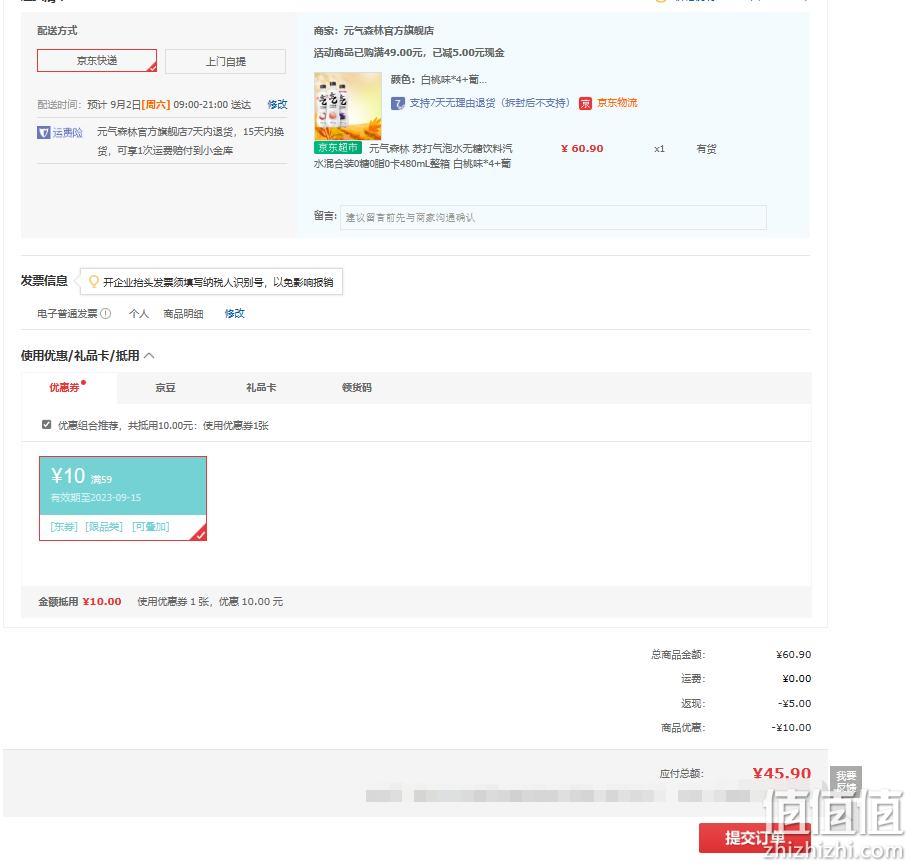Click the 金额抵用 ¥10.00 value
The image size is (913, 868).
click(102, 602)
